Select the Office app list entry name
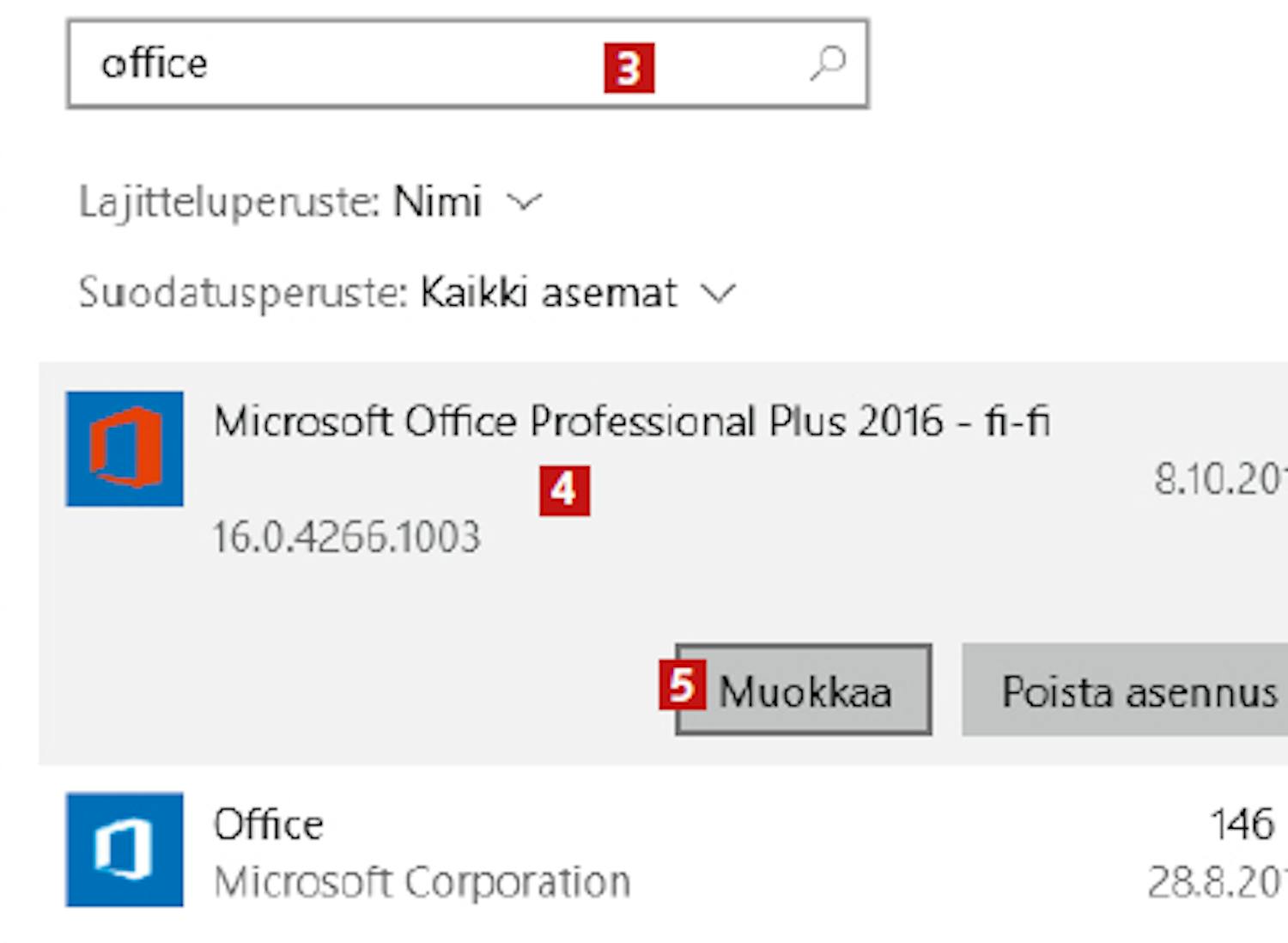1288x943 pixels. pyautogui.click(x=268, y=824)
